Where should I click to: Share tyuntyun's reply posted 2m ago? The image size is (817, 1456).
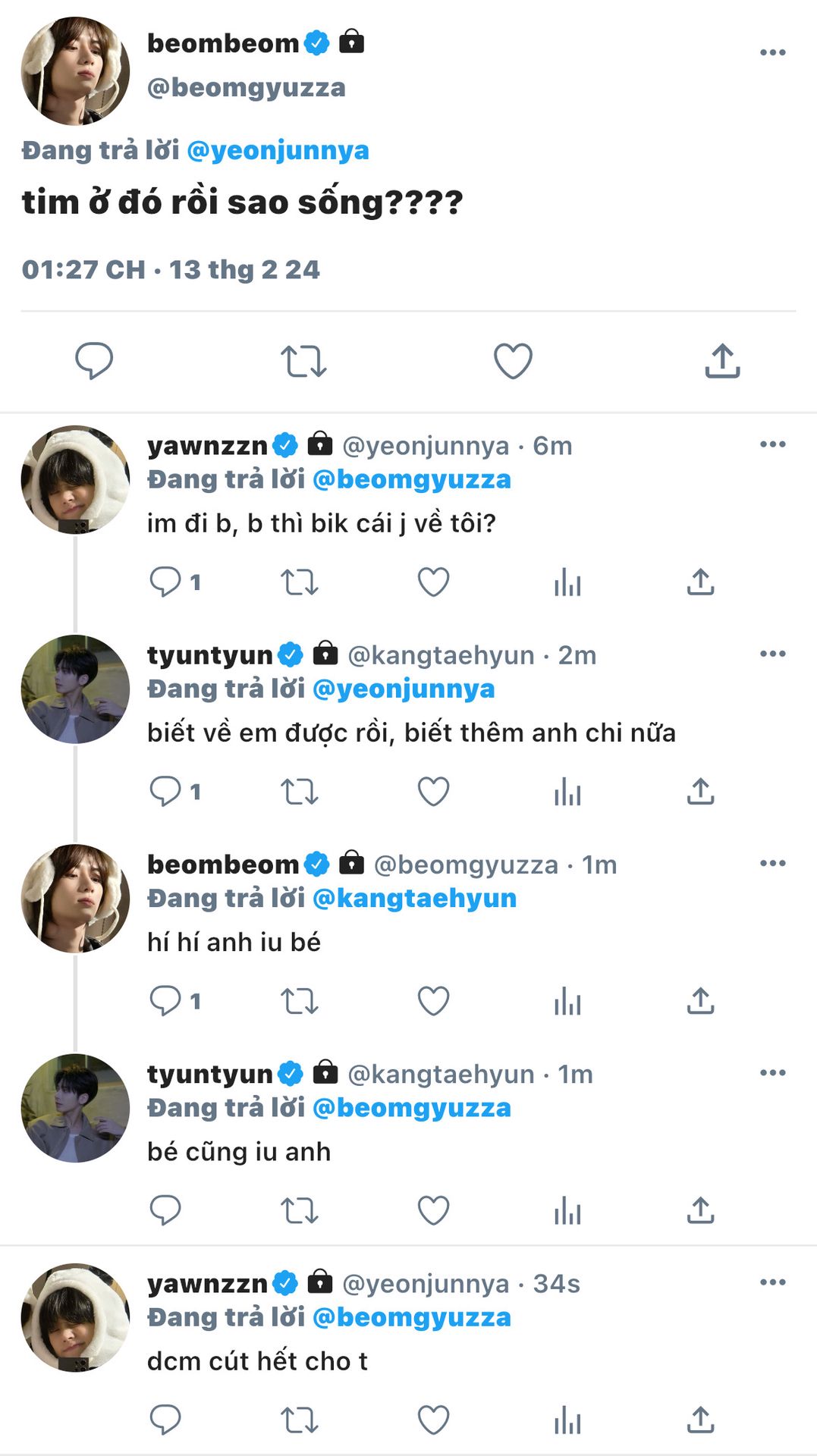pyautogui.click(x=700, y=792)
